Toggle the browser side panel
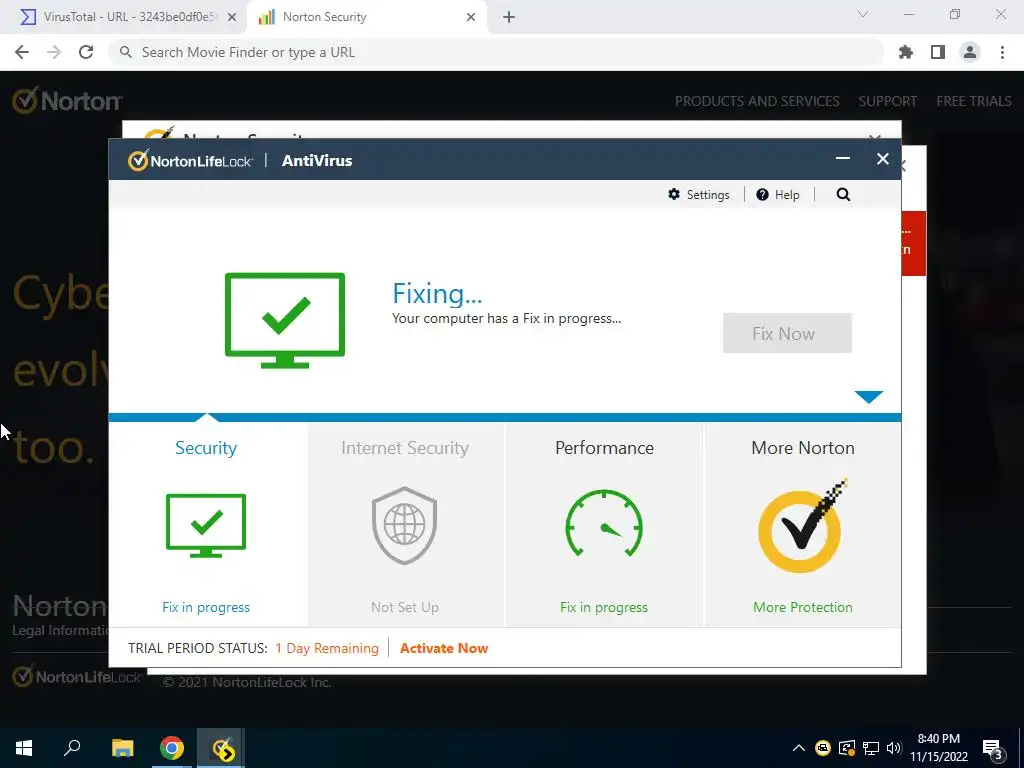The height and width of the screenshot is (768, 1024). [938, 52]
